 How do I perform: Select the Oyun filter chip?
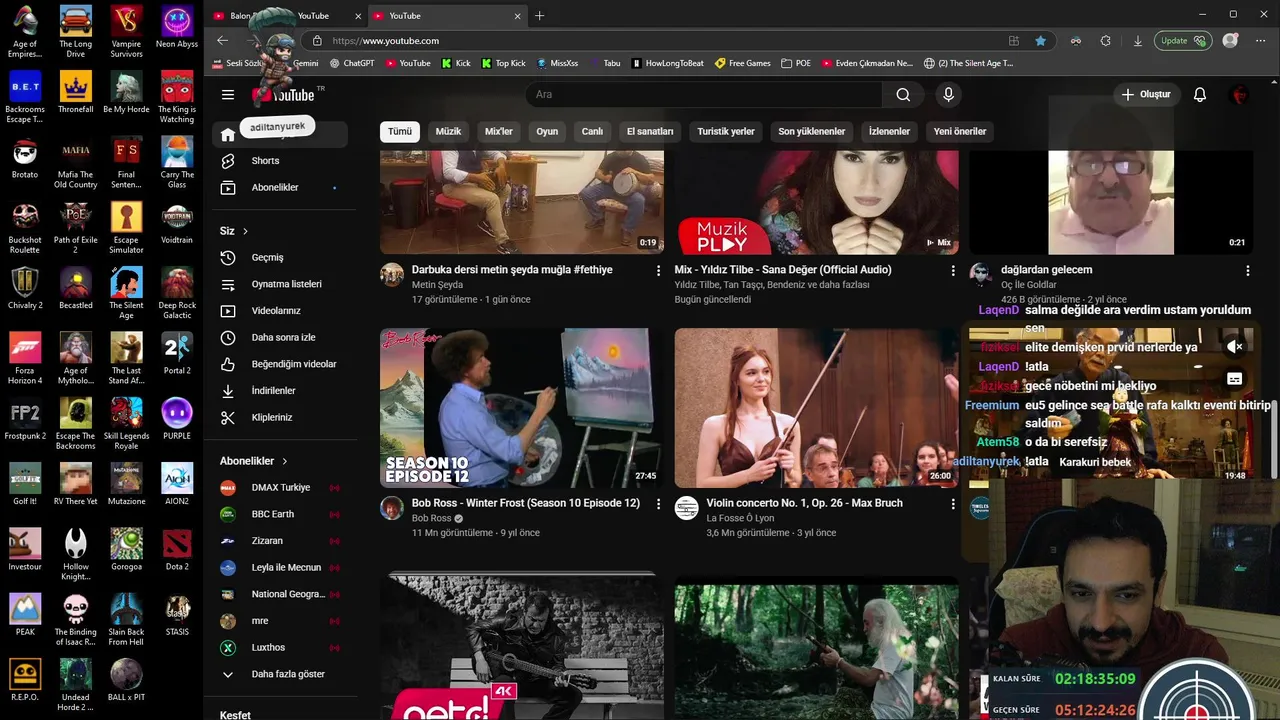[x=547, y=131]
